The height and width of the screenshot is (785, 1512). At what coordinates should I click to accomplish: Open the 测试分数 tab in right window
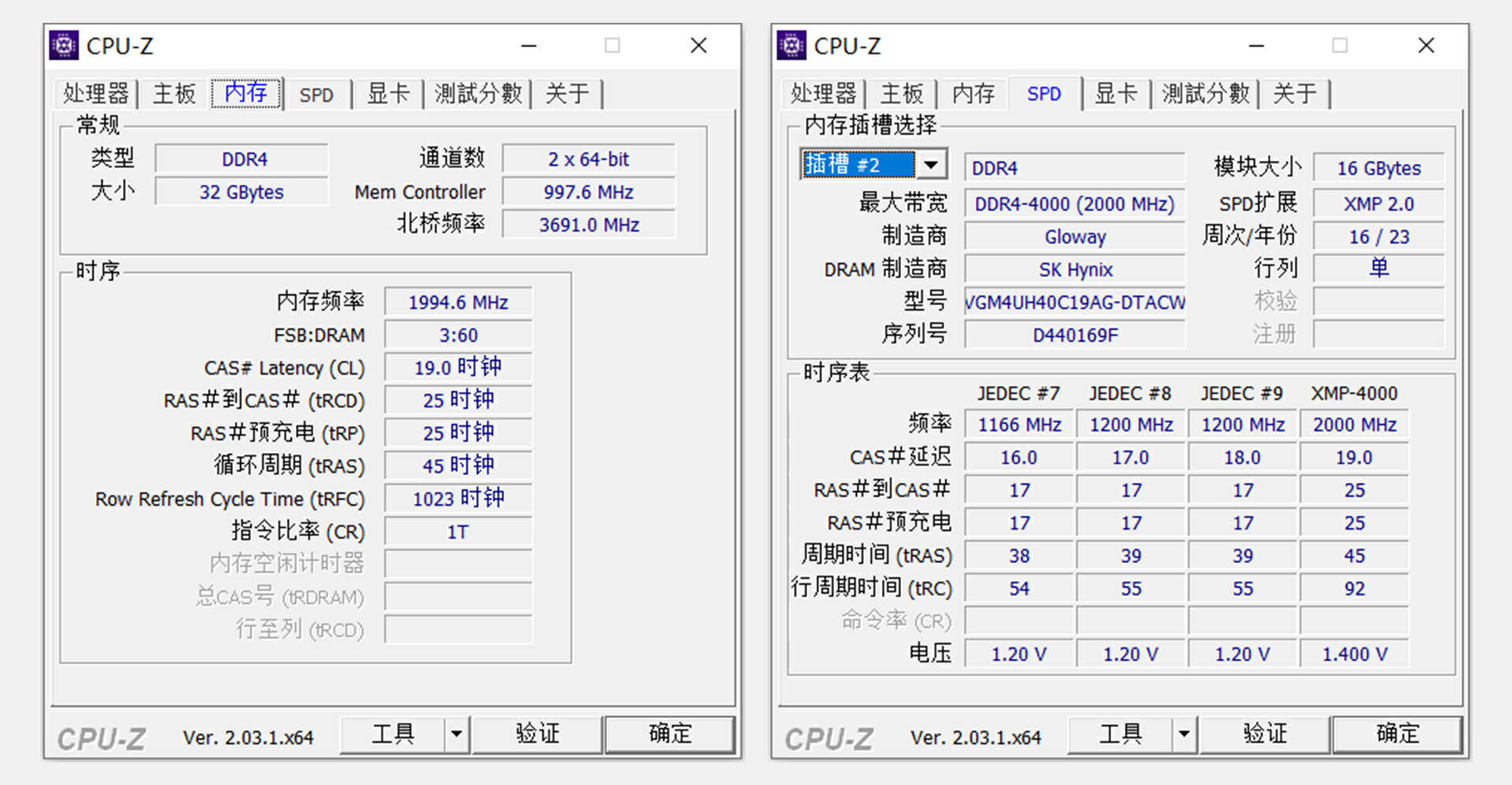point(1206,94)
